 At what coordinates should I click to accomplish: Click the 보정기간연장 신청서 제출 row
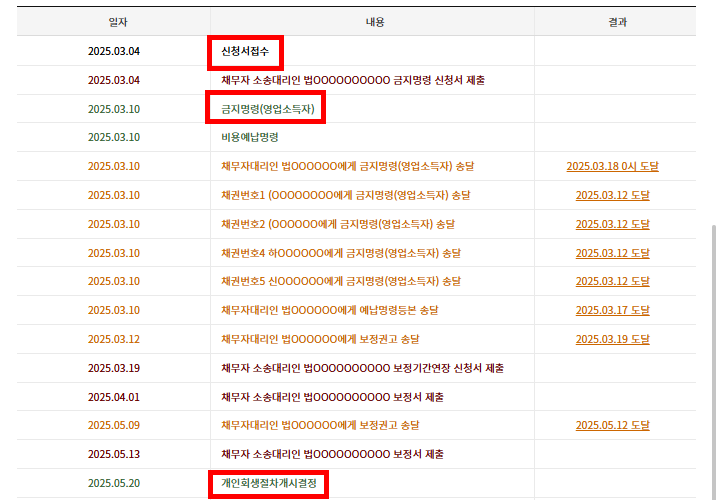click(x=362, y=368)
